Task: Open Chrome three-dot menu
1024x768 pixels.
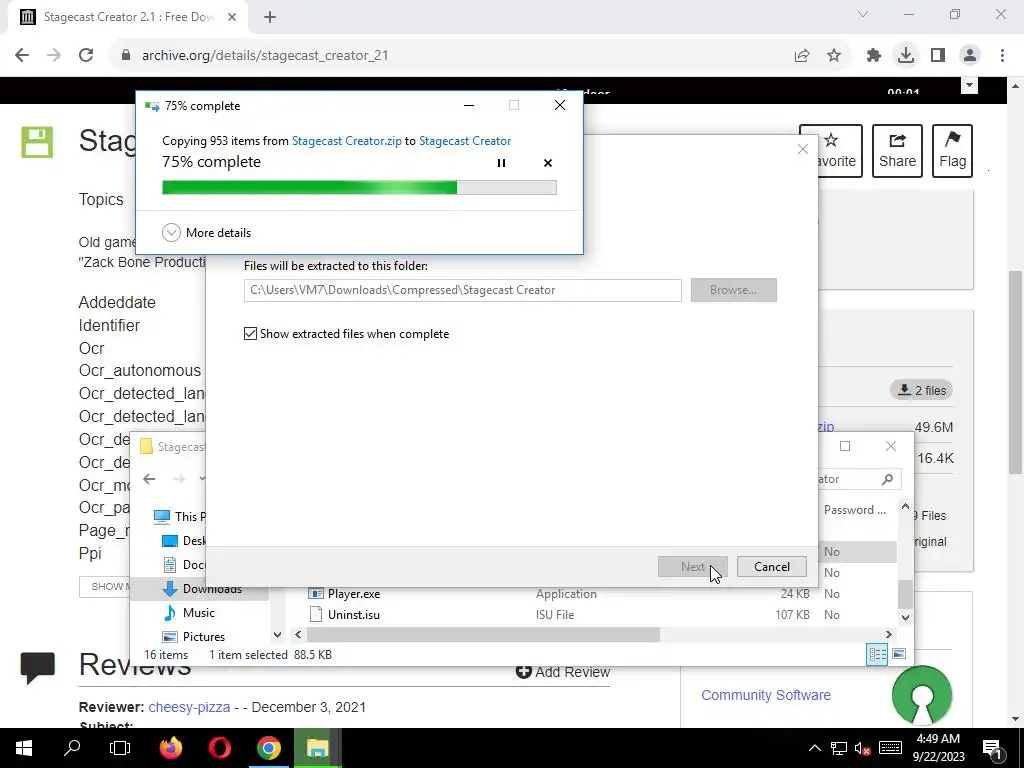Action: (x=1002, y=56)
